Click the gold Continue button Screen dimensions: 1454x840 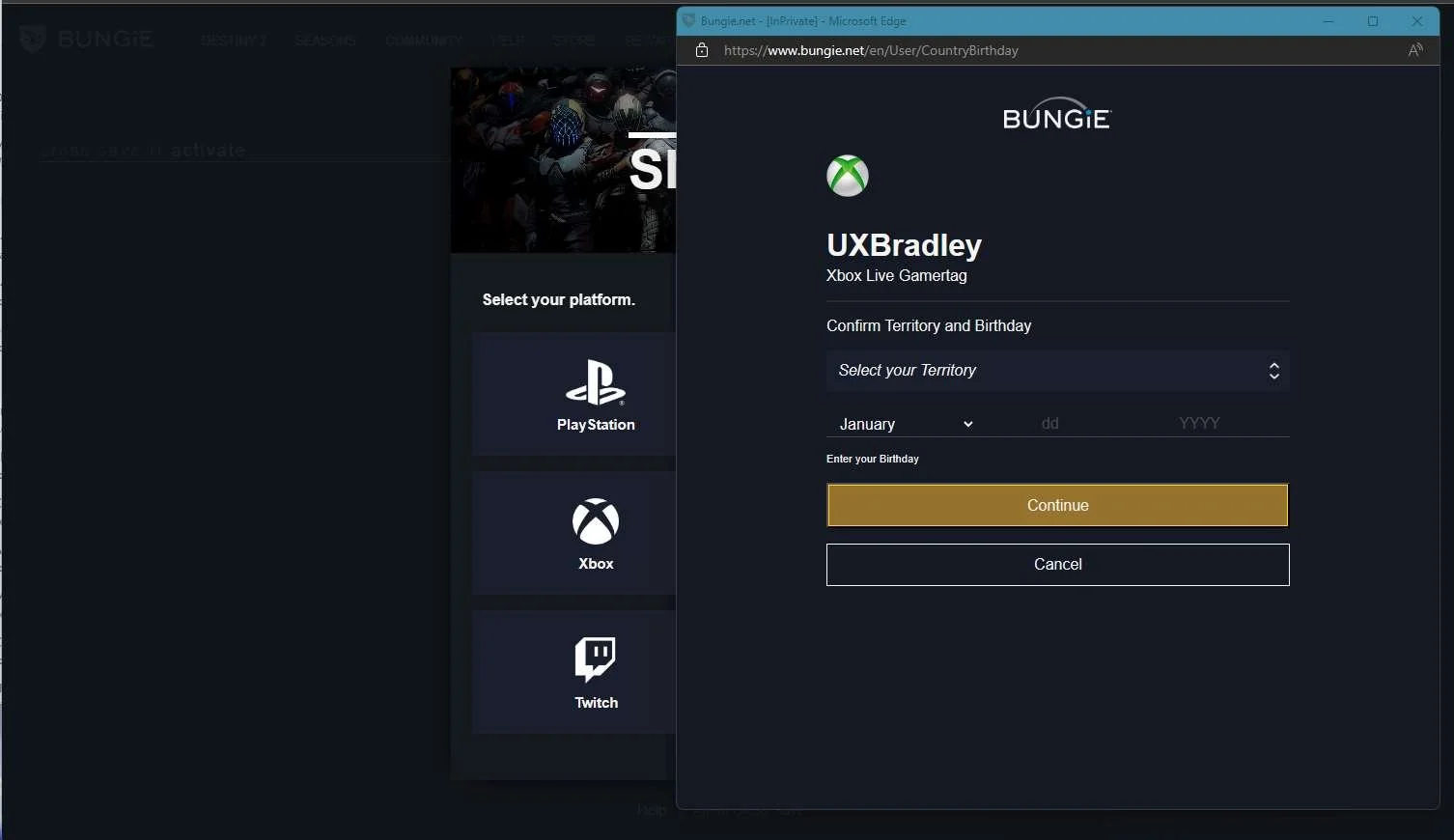coord(1057,505)
